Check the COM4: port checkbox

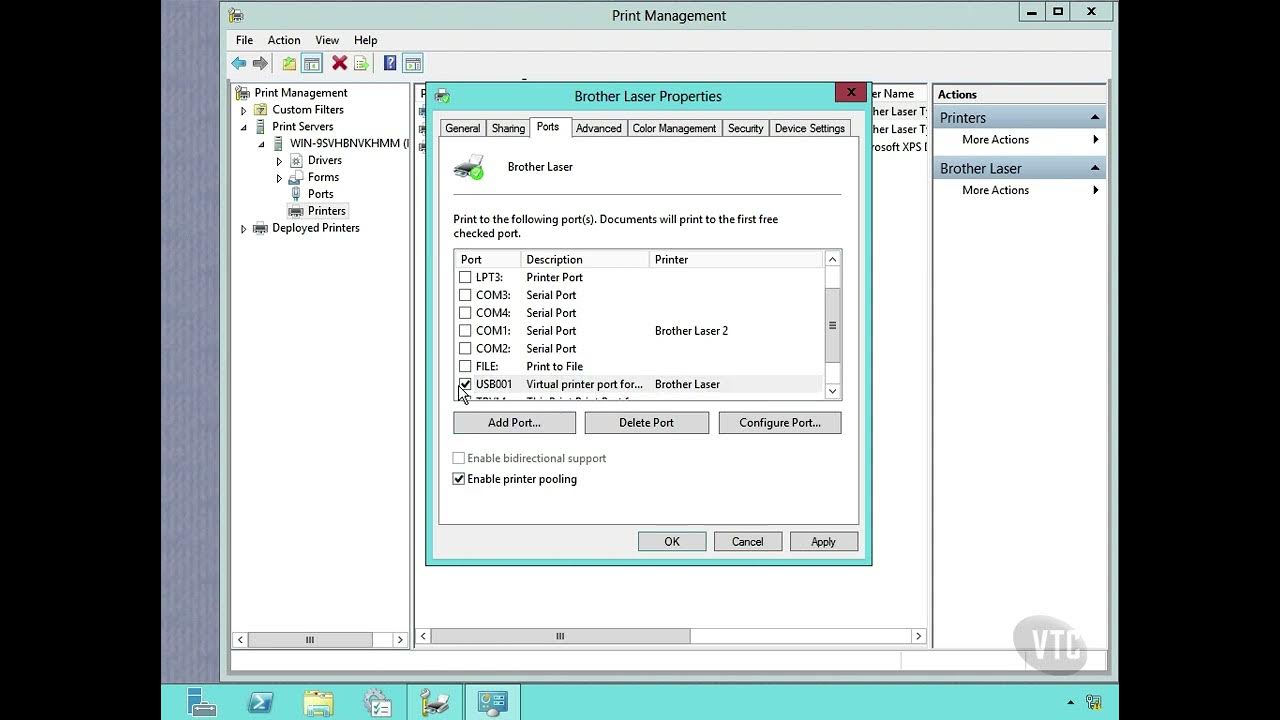[465, 313]
